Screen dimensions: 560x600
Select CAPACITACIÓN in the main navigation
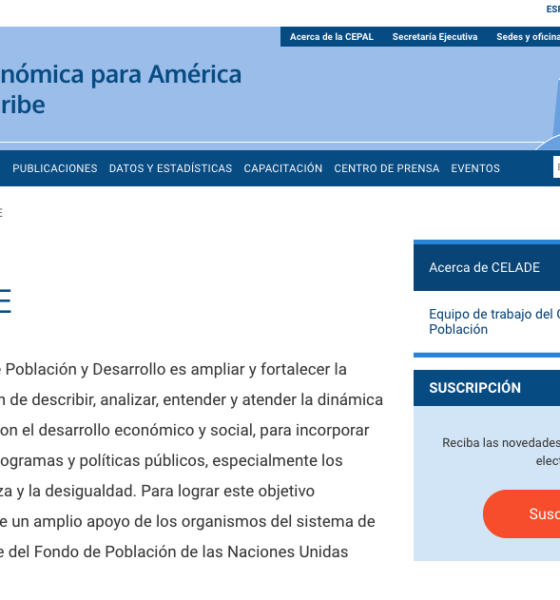click(x=283, y=168)
